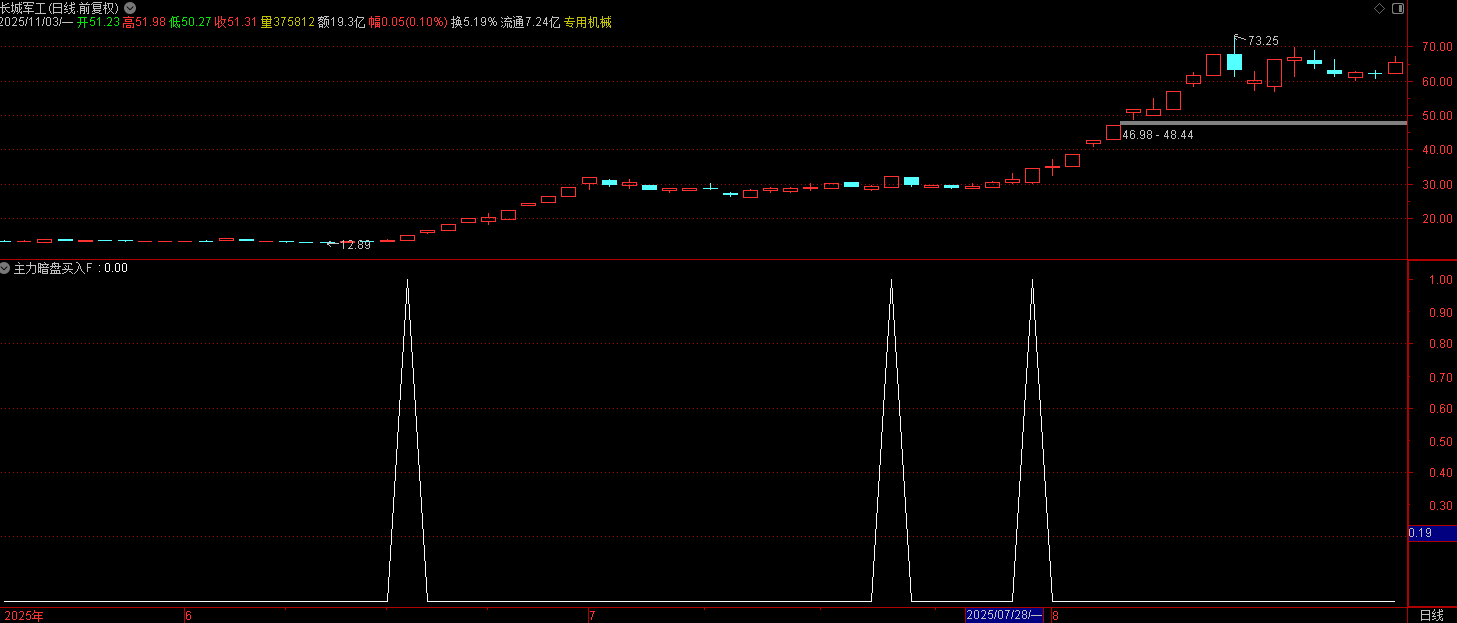This screenshot has width=1457, height=623.
Task: Expand the 主力暗盘买入F indicator menu arrow
Action: point(5,268)
